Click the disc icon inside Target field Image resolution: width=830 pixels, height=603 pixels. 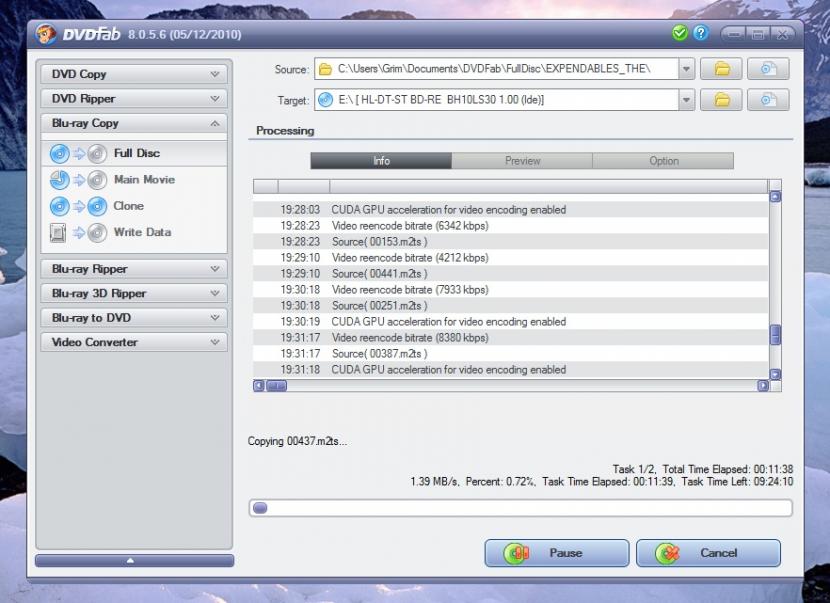pyautogui.click(x=325, y=100)
